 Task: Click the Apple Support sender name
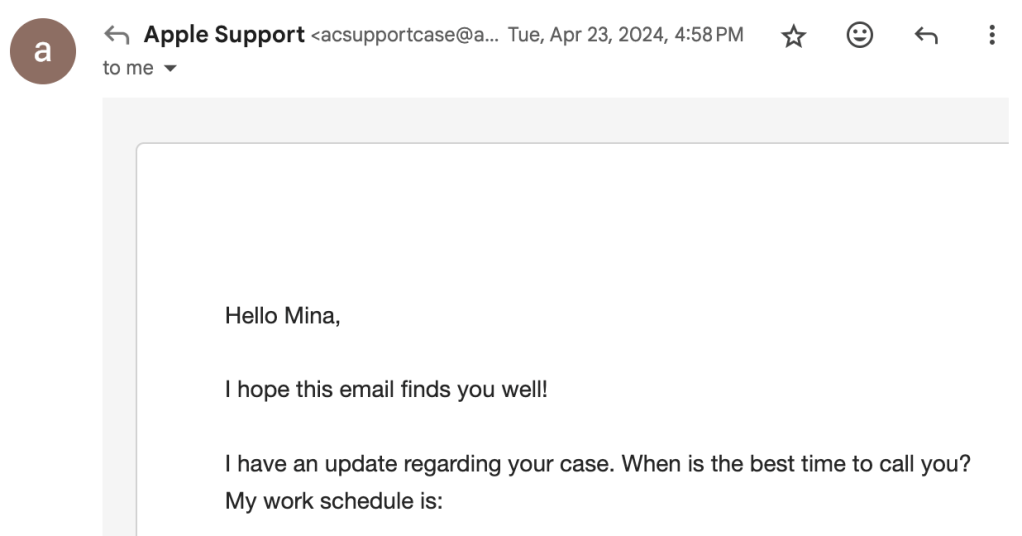pos(224,35)
